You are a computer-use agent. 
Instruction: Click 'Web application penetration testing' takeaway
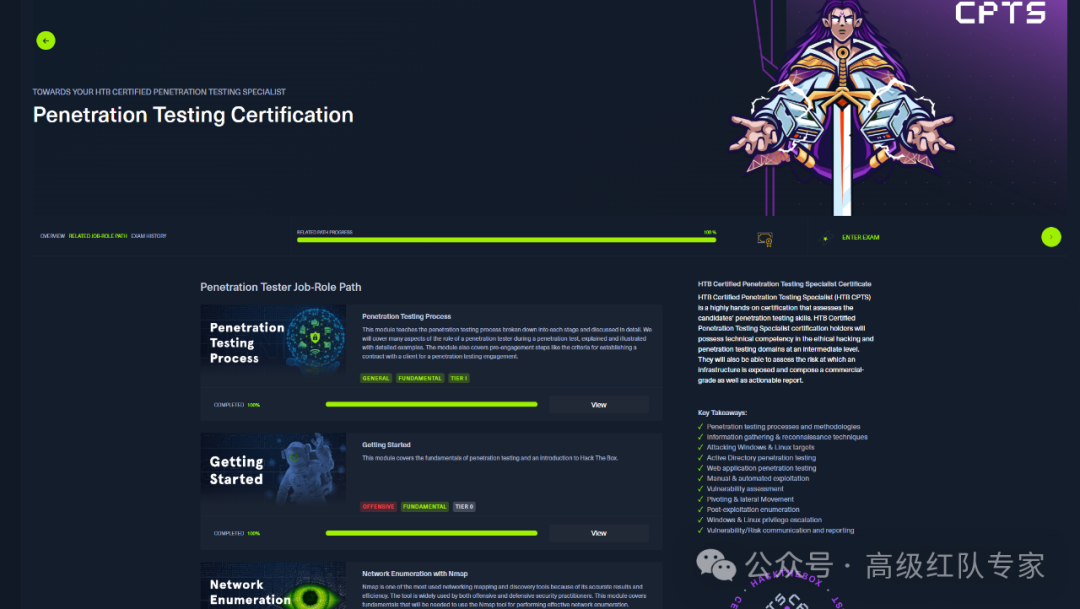[x=761, y=468]
